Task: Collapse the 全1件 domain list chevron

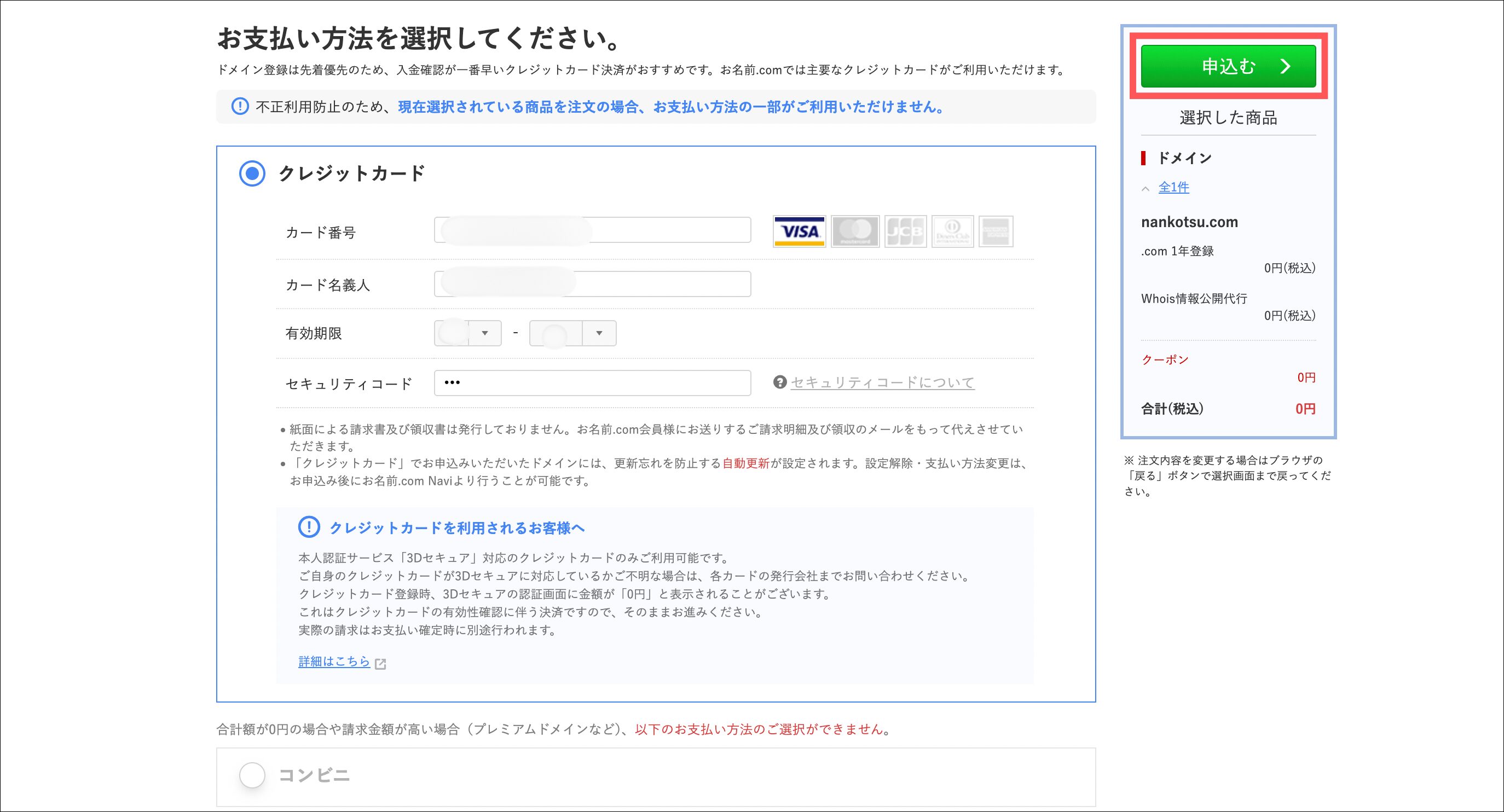Action: click(1146, 189)
